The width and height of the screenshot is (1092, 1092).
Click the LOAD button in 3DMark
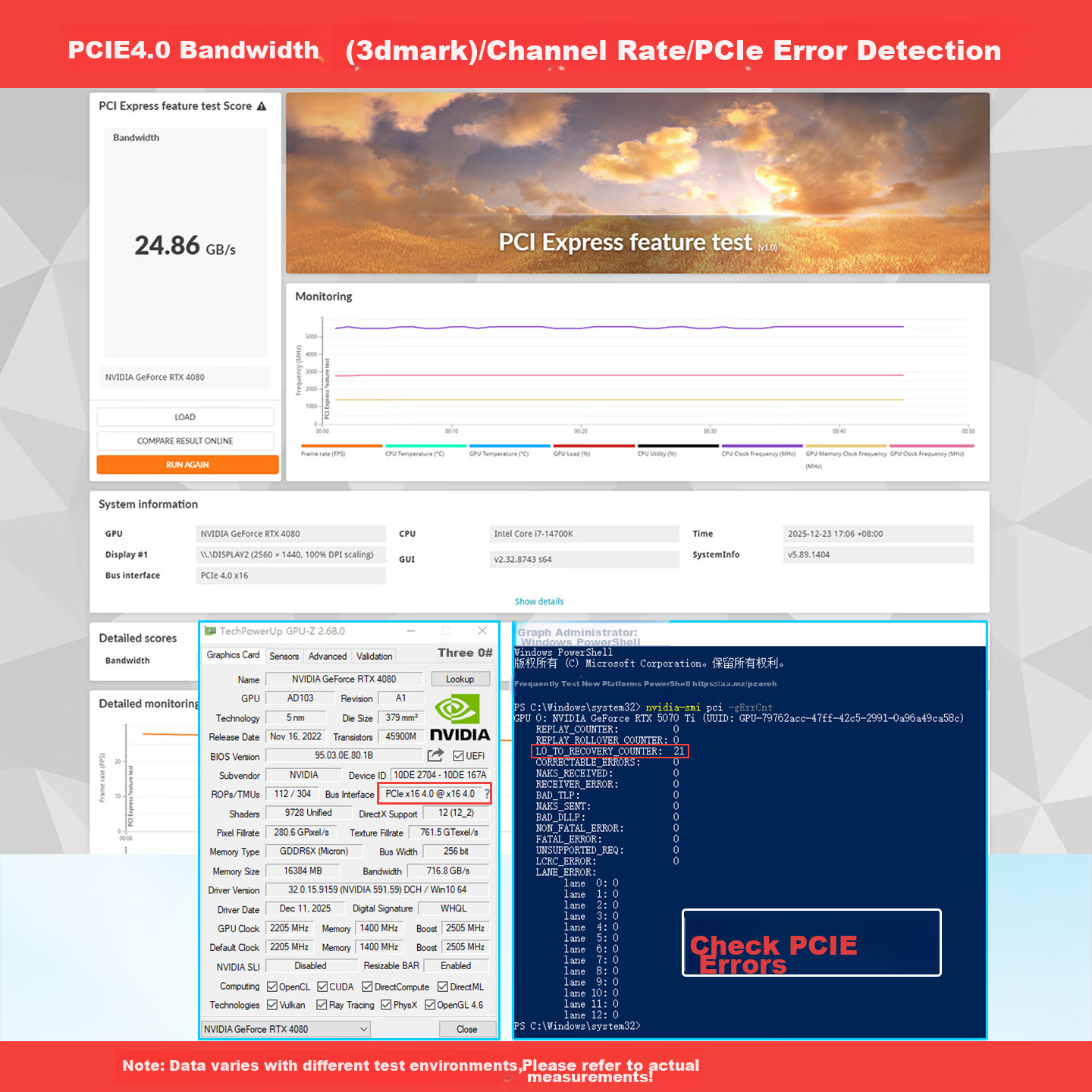point(185,417)
